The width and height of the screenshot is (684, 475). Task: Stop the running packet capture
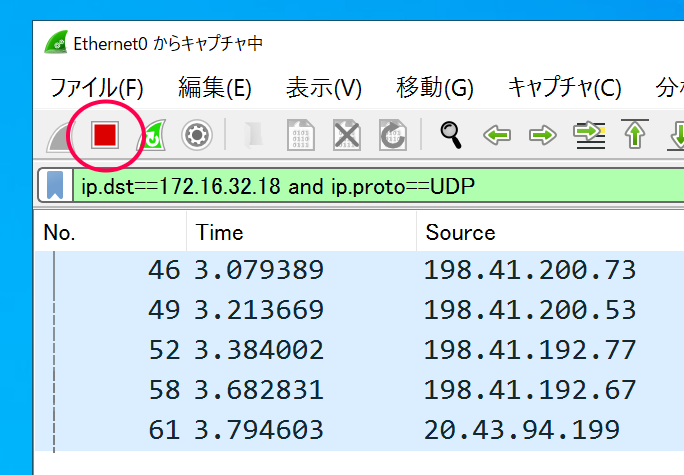tap(105, 135)
